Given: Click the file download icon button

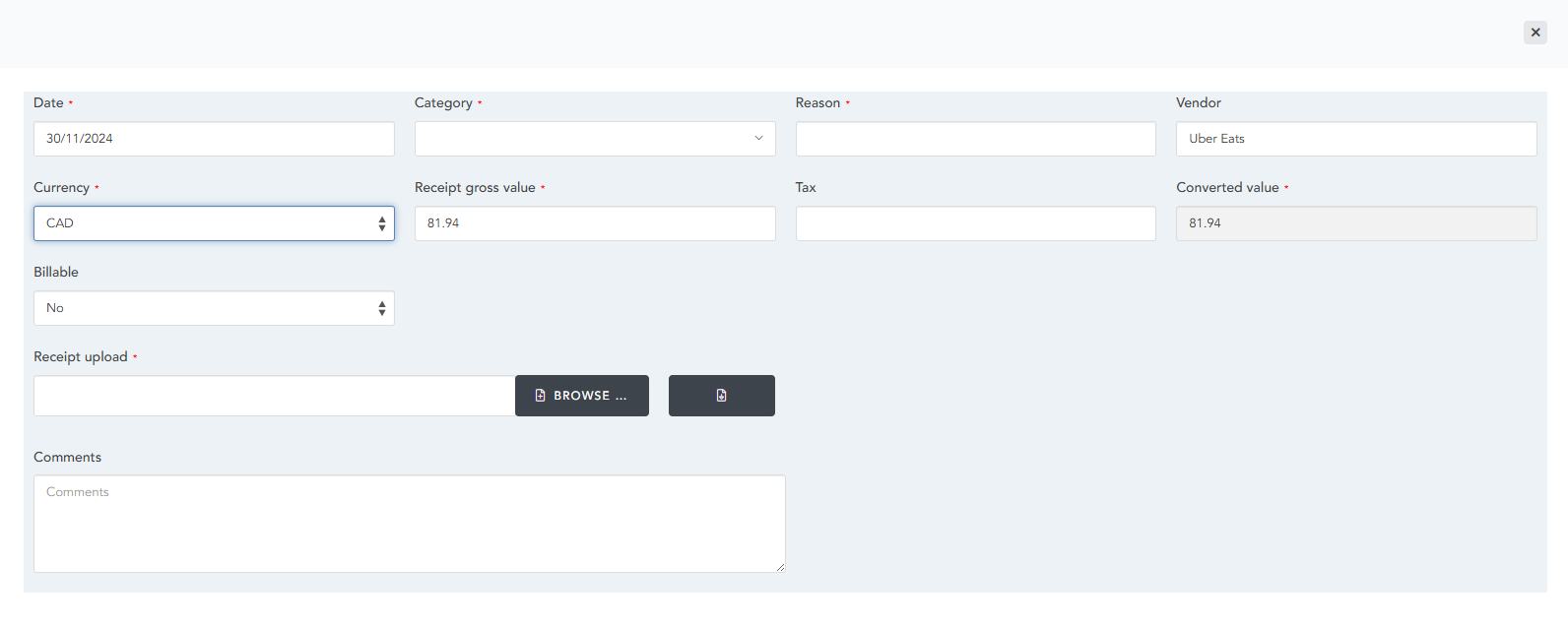Looking at the screenshot, I should point(721,396).
